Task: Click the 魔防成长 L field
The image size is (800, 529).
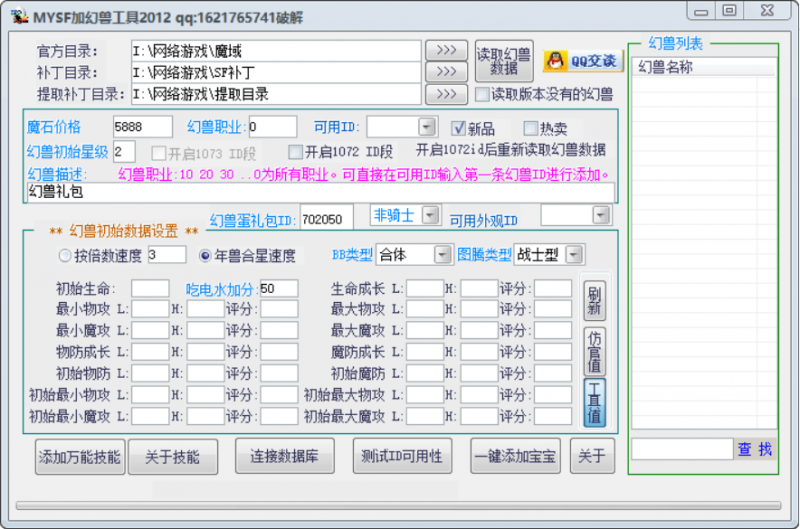Action: click(424, 351)
